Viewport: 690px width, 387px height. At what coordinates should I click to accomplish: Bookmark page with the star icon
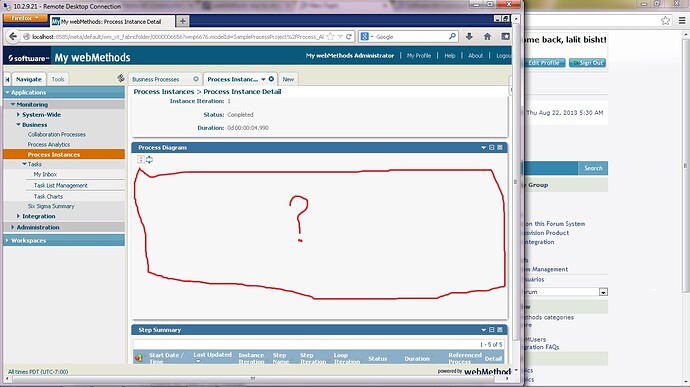[x=330, y=37]
